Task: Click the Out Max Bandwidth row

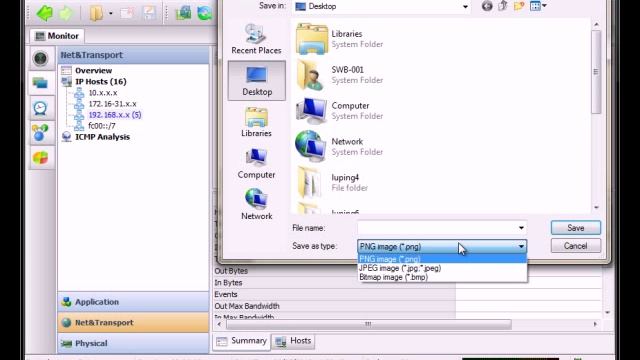Action: coord(335,306)
